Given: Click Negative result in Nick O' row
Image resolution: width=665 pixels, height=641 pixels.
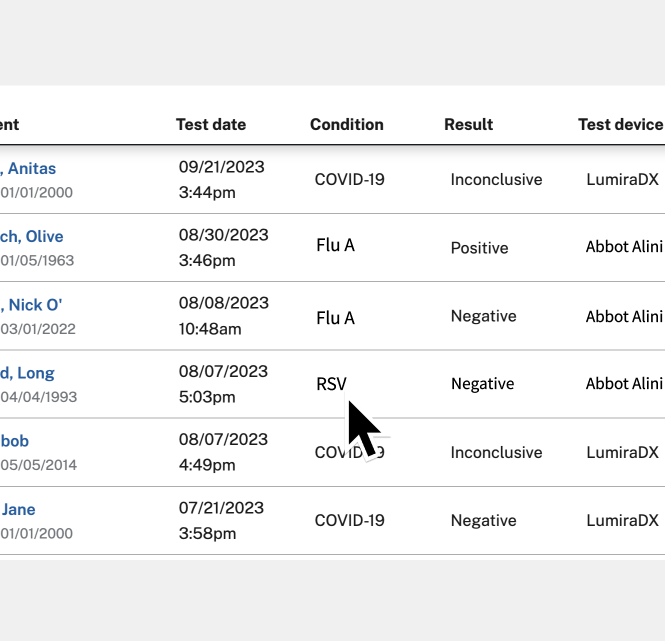Looking at the screenshot, I should coord(483,316).
